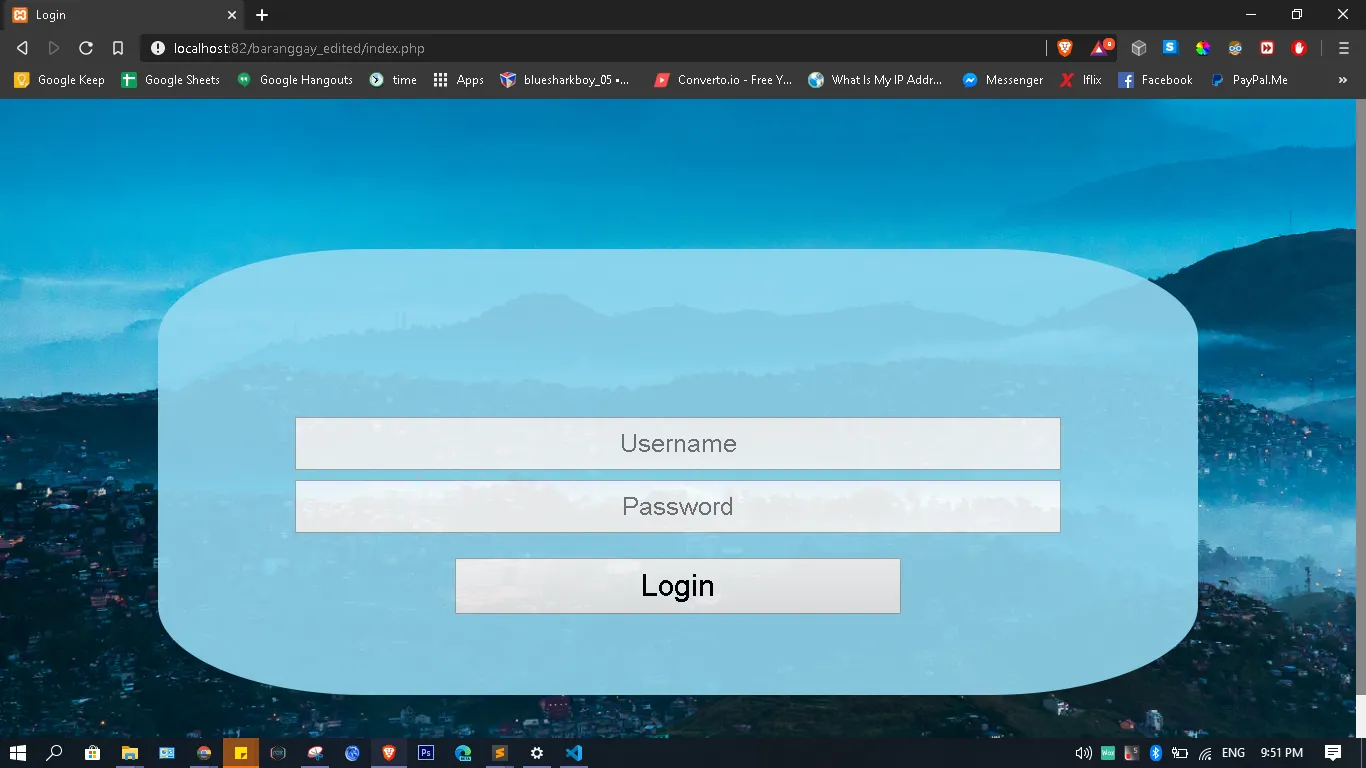
Task: Click the rainbow color wheel extension icon
Action: (x=1203, y=48)
